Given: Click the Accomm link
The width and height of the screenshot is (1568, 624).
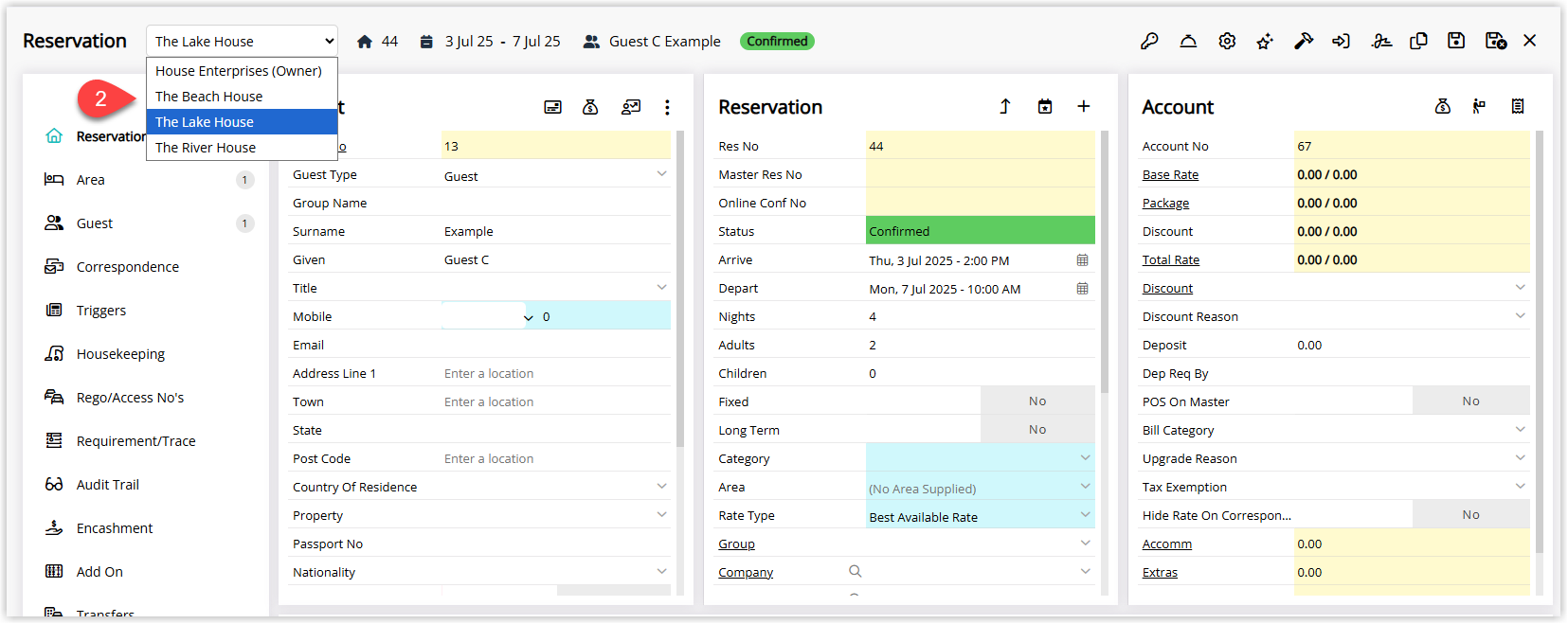Looking at the screenshot, I should (x=1167, y=544).
